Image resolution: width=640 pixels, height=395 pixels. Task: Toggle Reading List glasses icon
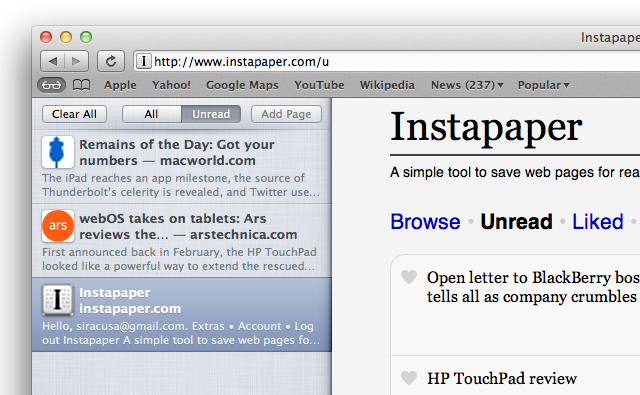click(x=51, y=85)
